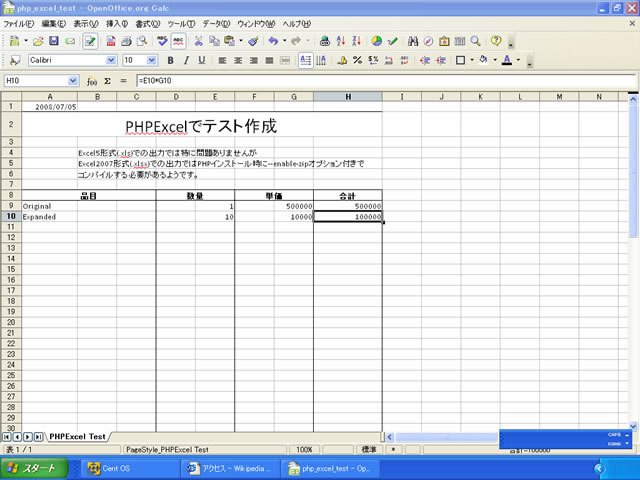
Task: Toggle Italic formatting
Action: point(186,60)
